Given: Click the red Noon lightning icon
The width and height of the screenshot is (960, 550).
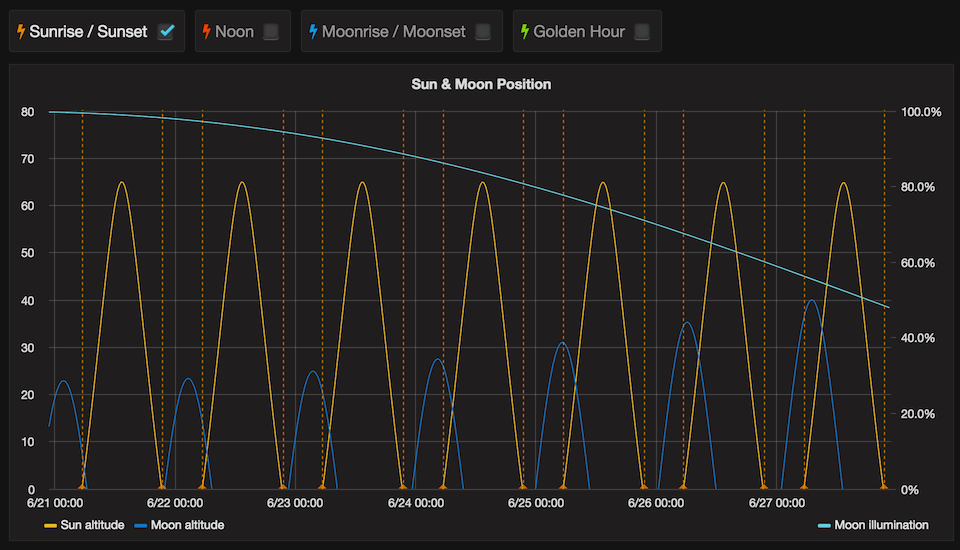Looking at the screenshot, I should pyautogui.click(x=207, y=32).
